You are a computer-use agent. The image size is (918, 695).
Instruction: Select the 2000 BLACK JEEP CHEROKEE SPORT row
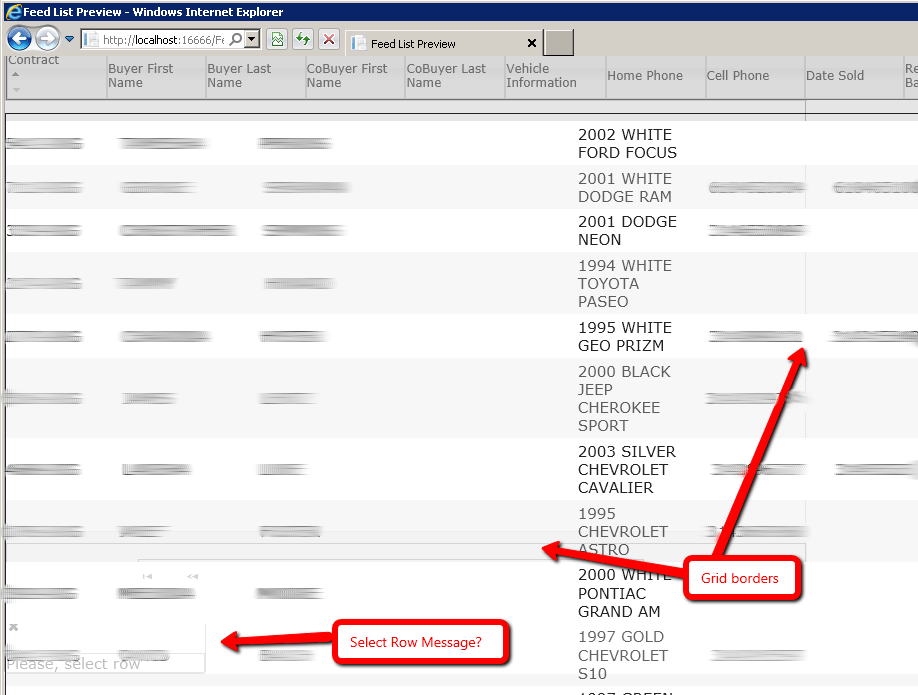click(x=461, y=399)
